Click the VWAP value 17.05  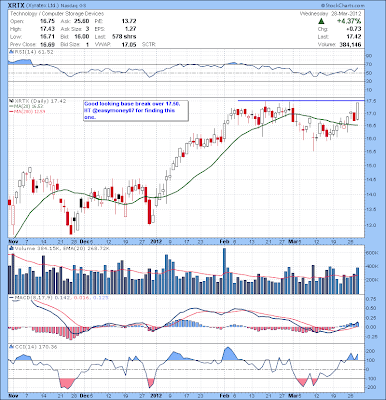(129, 44)
